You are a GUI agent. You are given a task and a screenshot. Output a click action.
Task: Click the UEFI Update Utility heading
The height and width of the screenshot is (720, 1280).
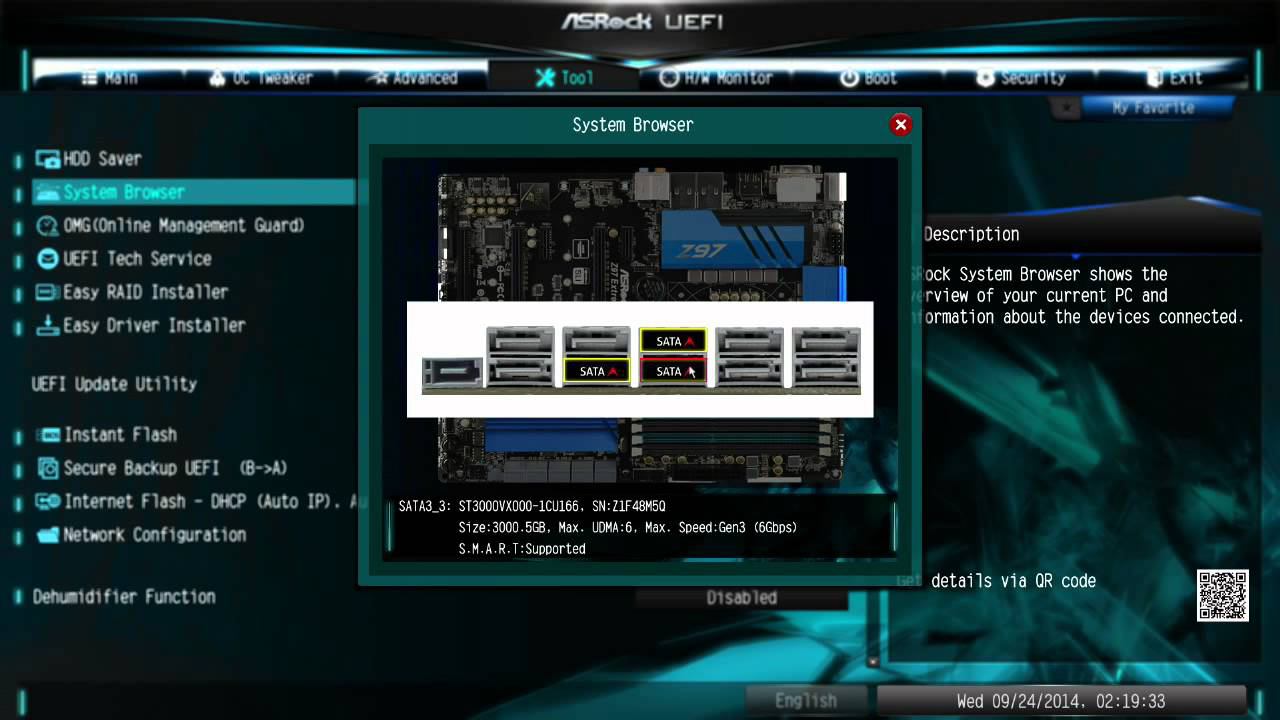point(114,384)
